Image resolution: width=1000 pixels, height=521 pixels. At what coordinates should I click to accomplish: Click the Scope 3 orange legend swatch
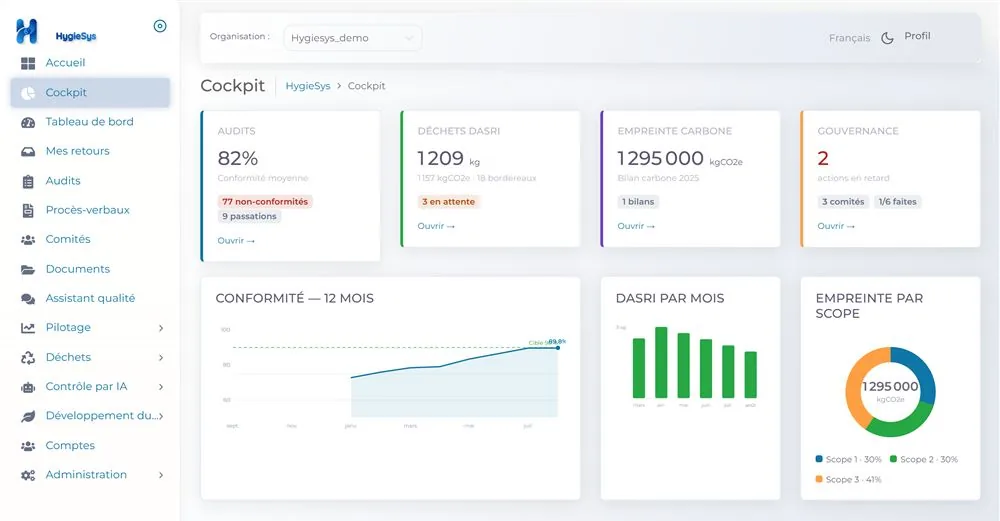coord(819,479)
